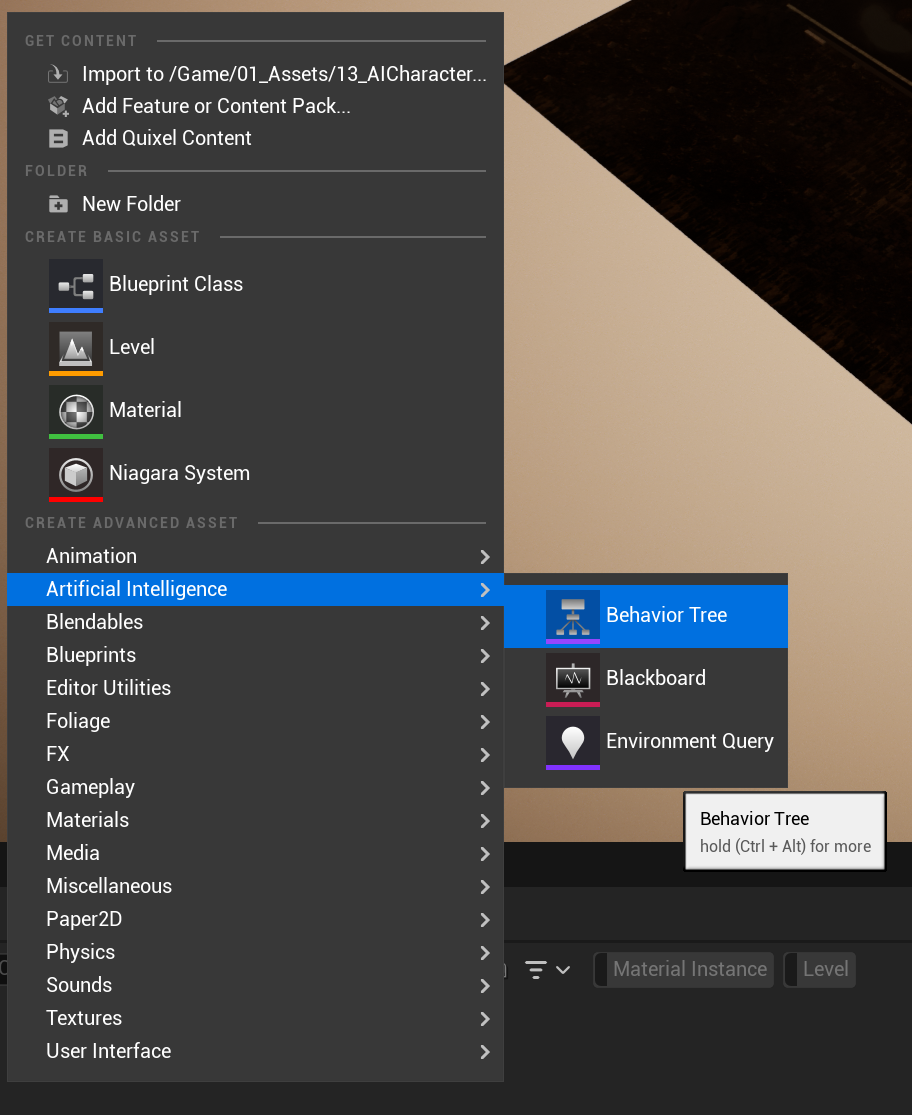Create a Blueprint Class asset

[255, 285]
